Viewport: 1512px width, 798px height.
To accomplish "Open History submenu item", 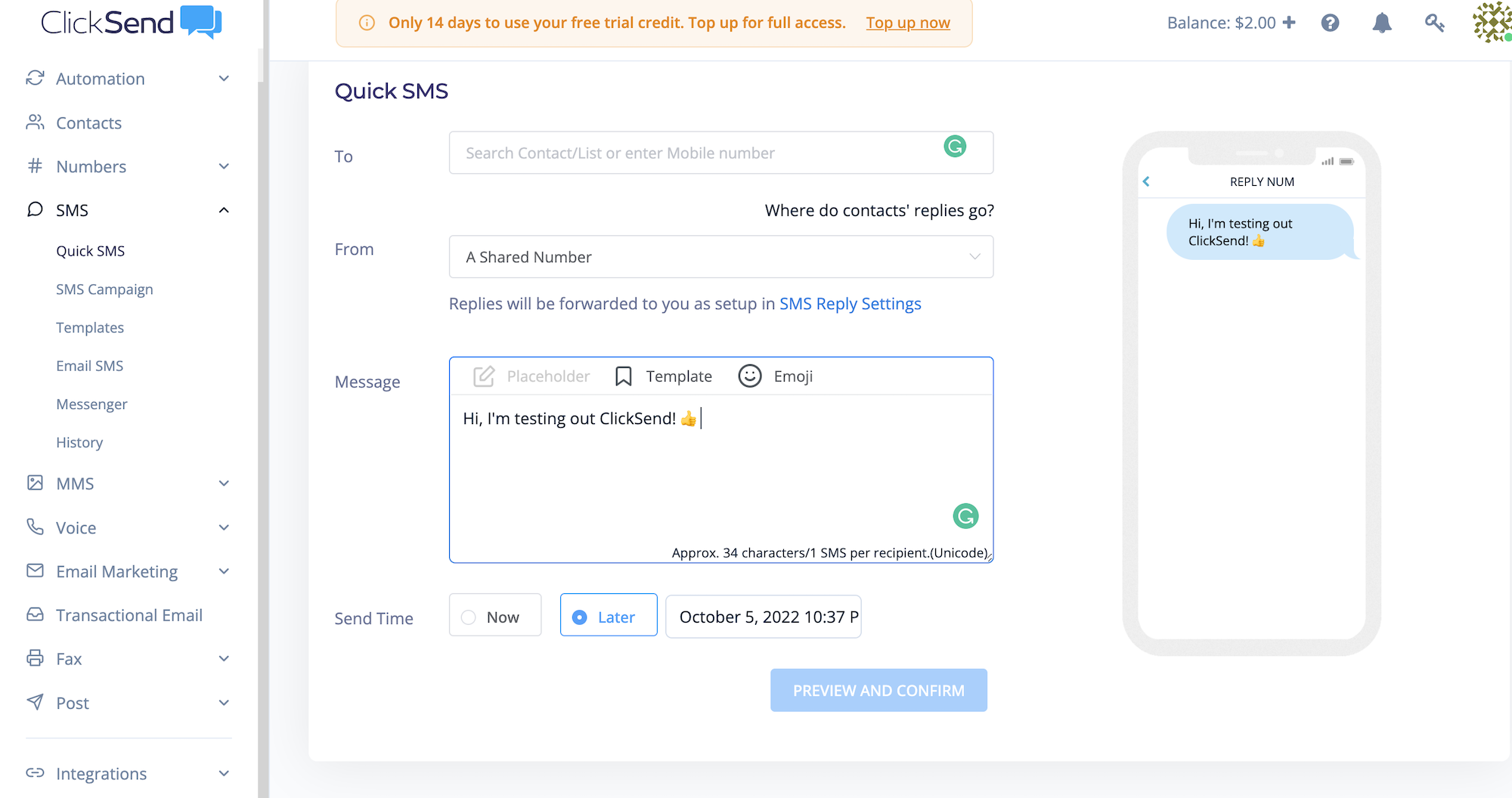I will tap(79, 442).
